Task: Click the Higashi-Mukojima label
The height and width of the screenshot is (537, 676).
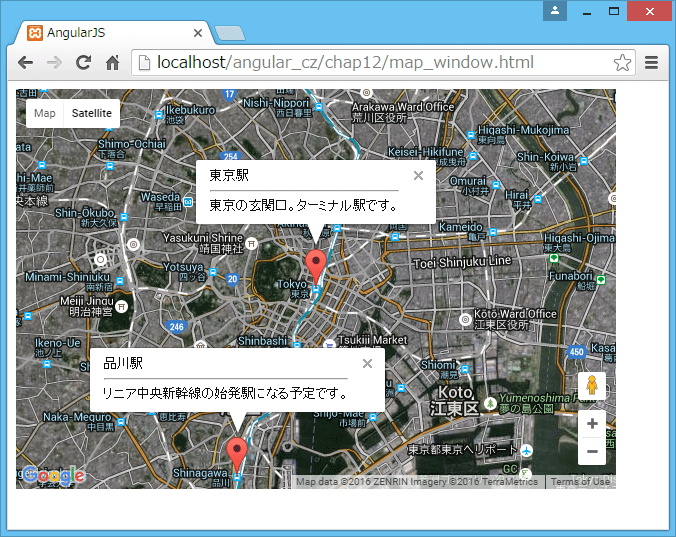Action: point(523,130)
